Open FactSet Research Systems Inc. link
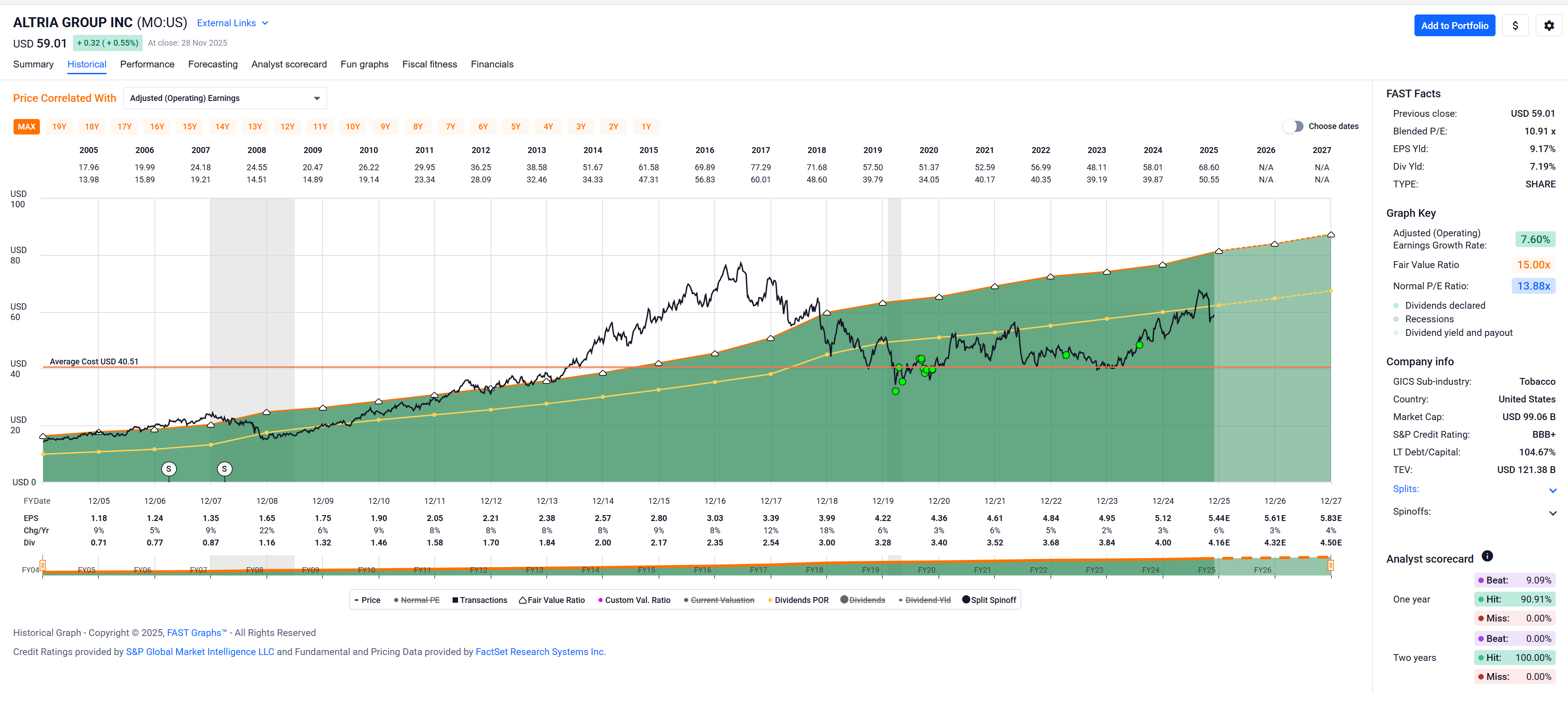The height and width of the screenshot is (703, 1568). tap(540, 652)
